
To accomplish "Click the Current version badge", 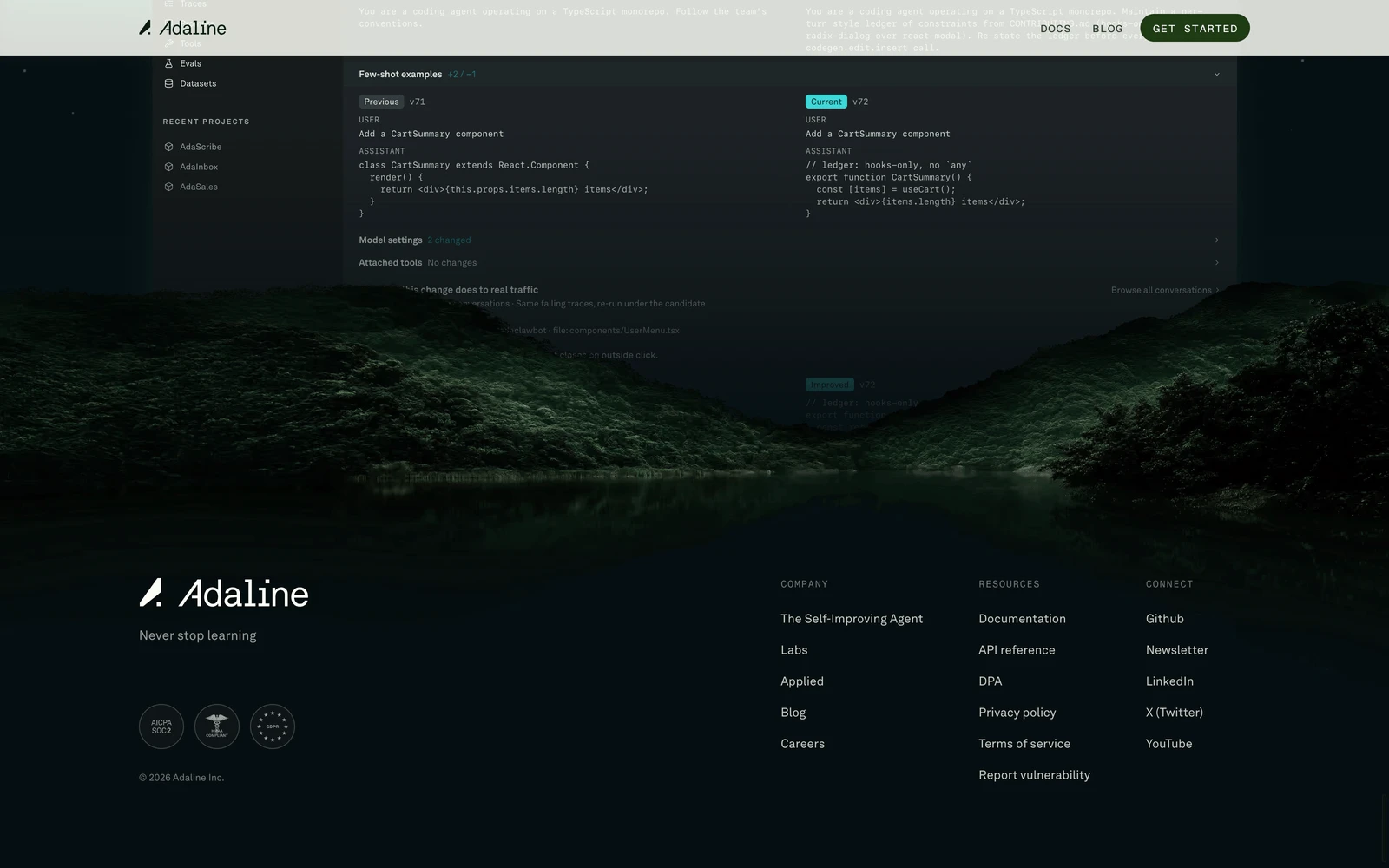I will click(826, 102).
